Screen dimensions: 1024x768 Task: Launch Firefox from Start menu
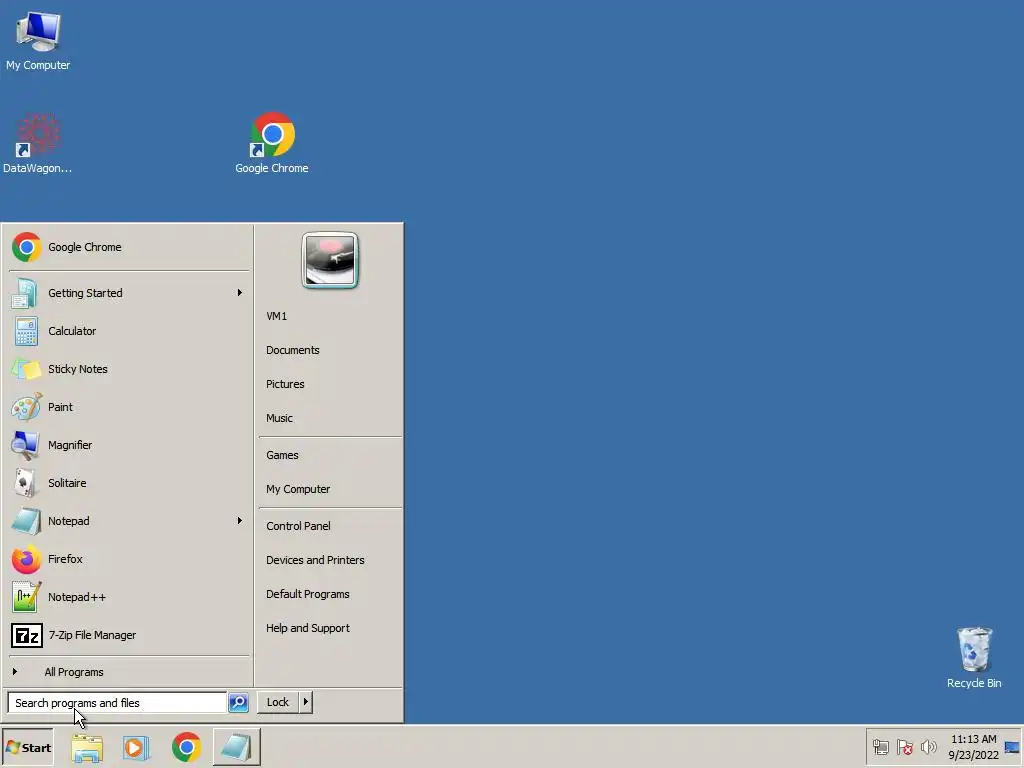click(129, 559)
